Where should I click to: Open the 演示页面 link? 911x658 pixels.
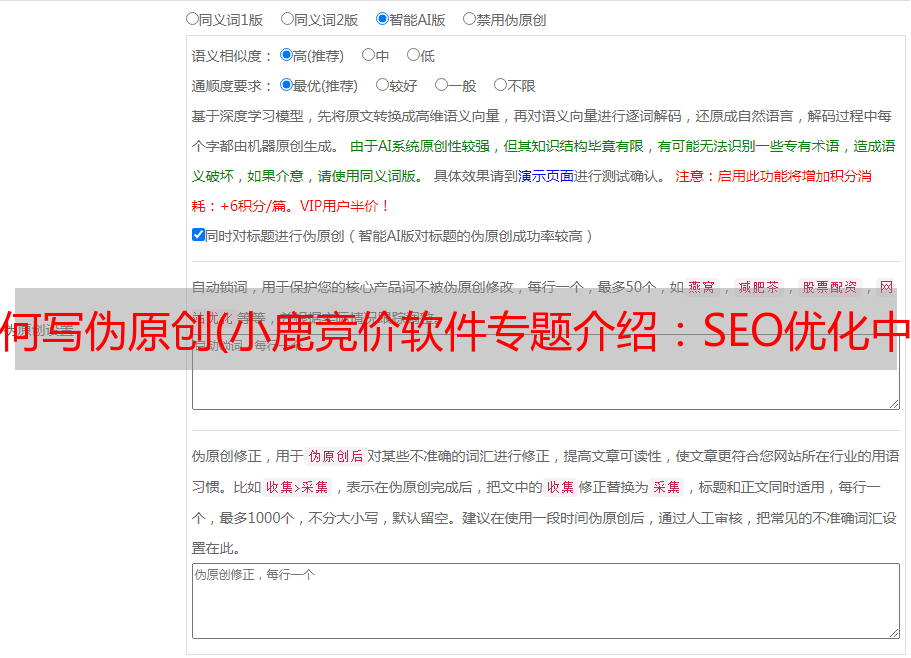546,176
